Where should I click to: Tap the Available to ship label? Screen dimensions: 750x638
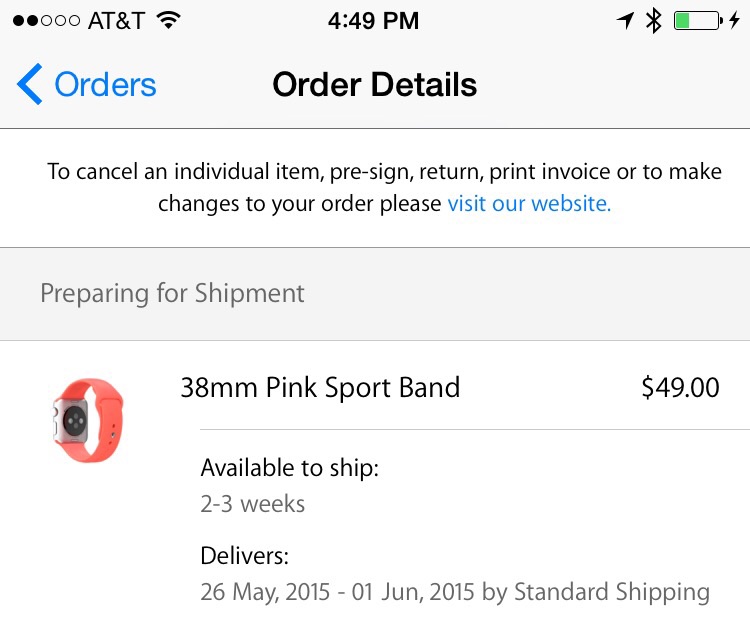[x=290, y=468]
